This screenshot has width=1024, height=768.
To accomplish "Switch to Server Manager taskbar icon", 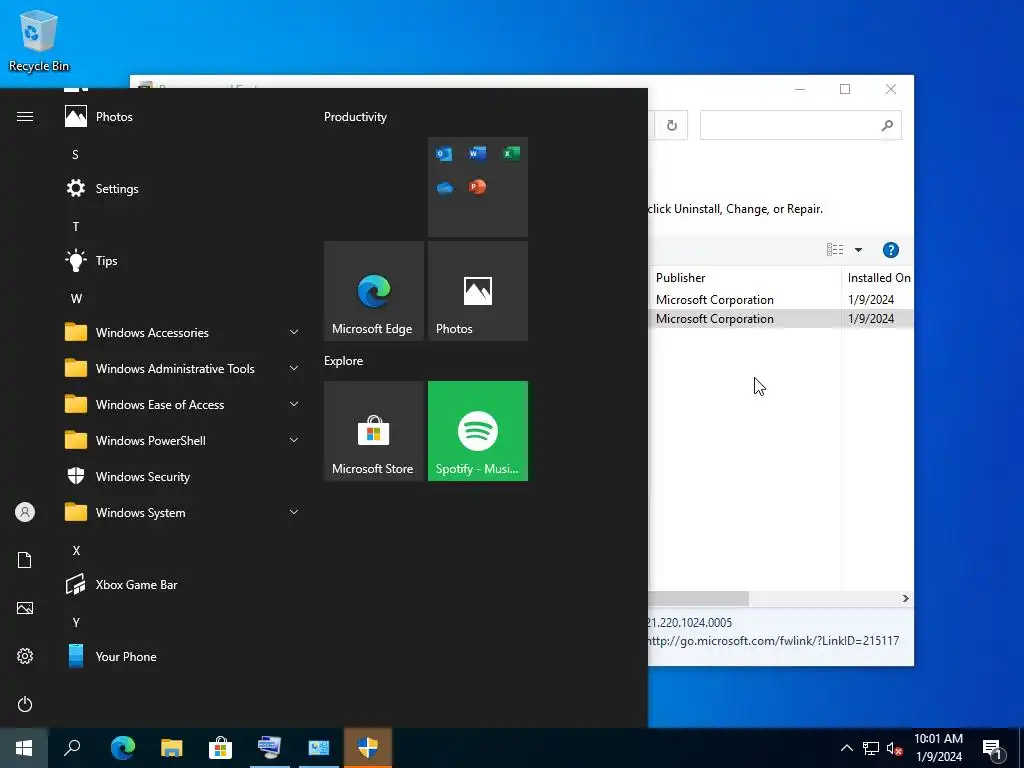I will click(x=270, y=748).
